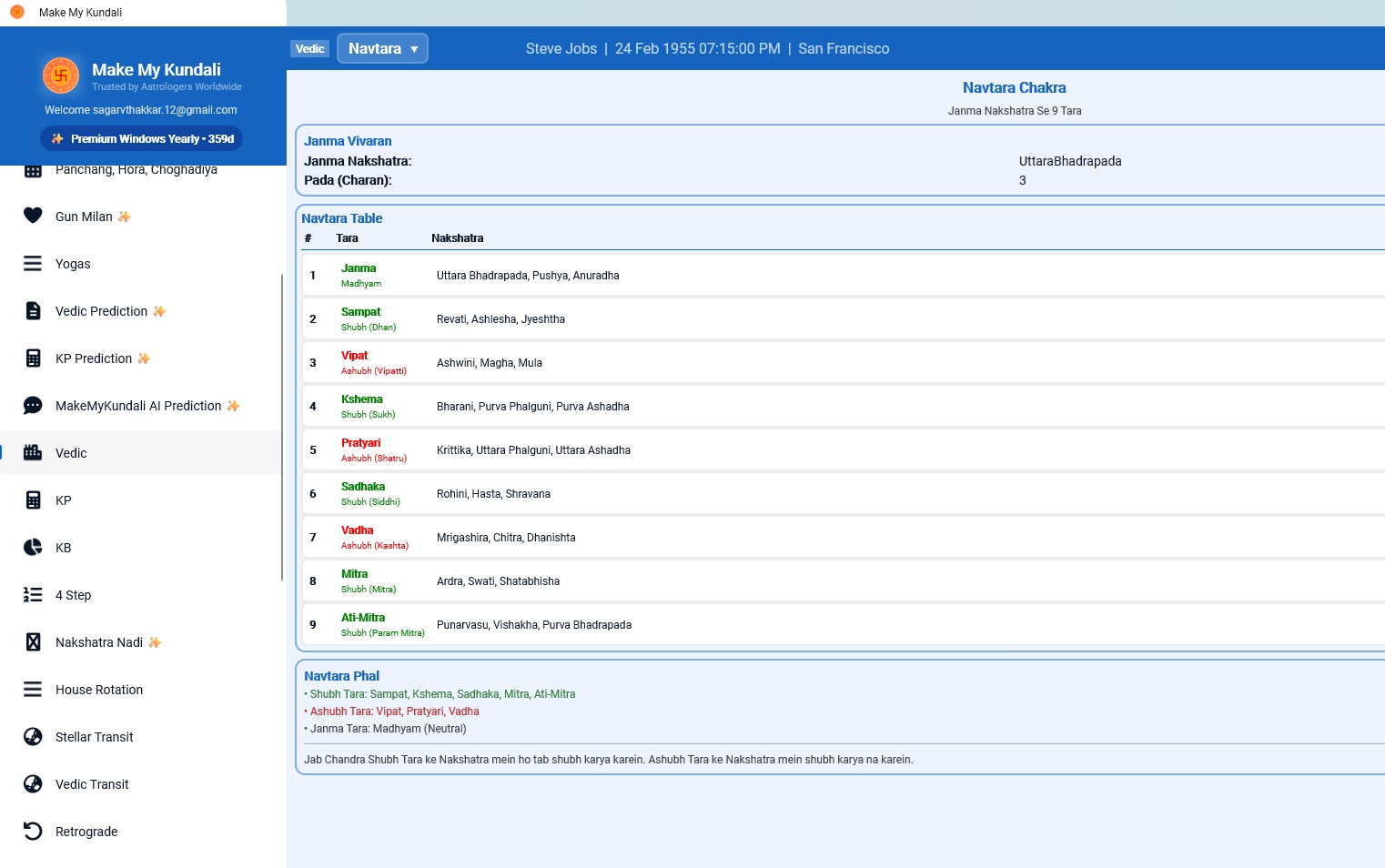Open 4 Step numbered list icon
1385x868 pixels.
33,594
